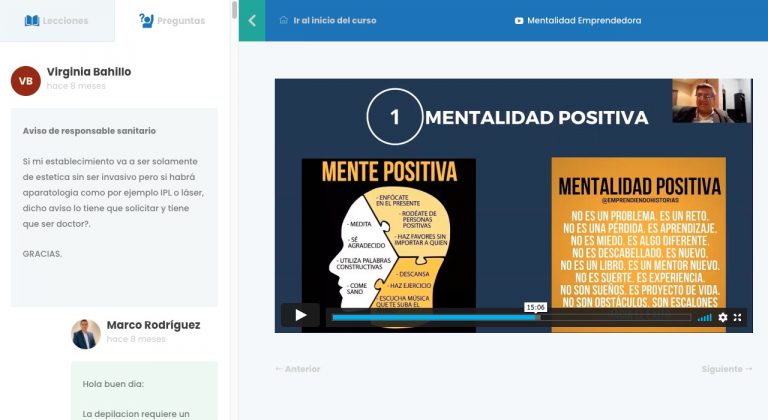Click Virginia Bahillo's VB avatar

(x=26, y=80)
